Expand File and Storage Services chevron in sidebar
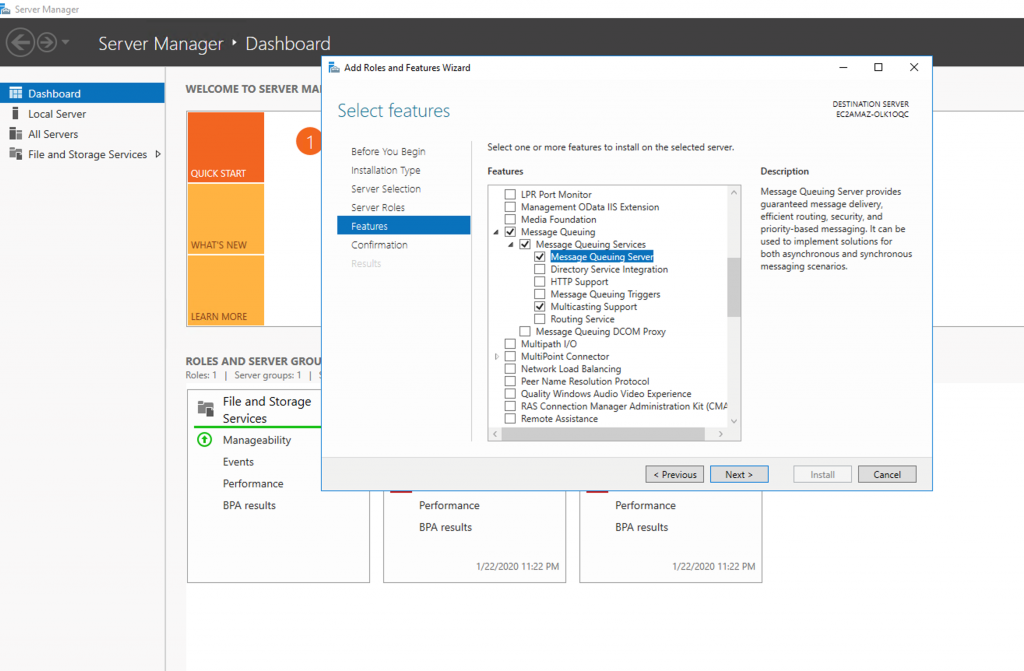Viewport: 1024px width, 671px height. click(x=156, y=154)
